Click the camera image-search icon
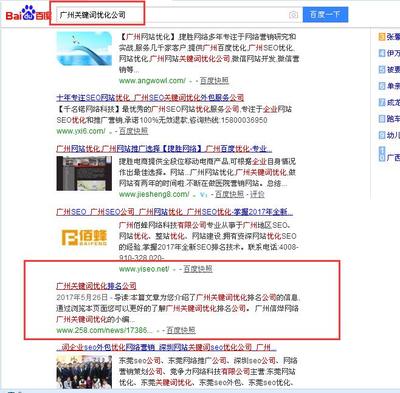The image size is (400, 393). 293,15
